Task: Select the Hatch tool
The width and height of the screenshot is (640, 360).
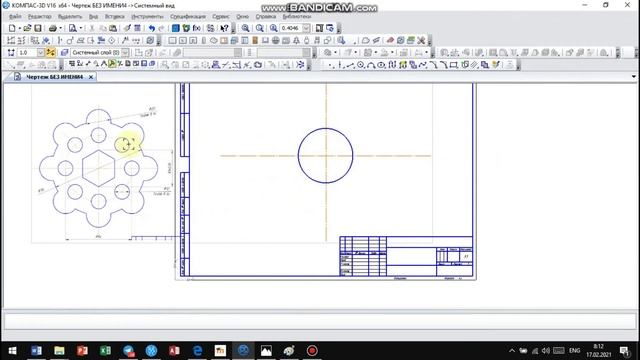Action: [474, 65]
